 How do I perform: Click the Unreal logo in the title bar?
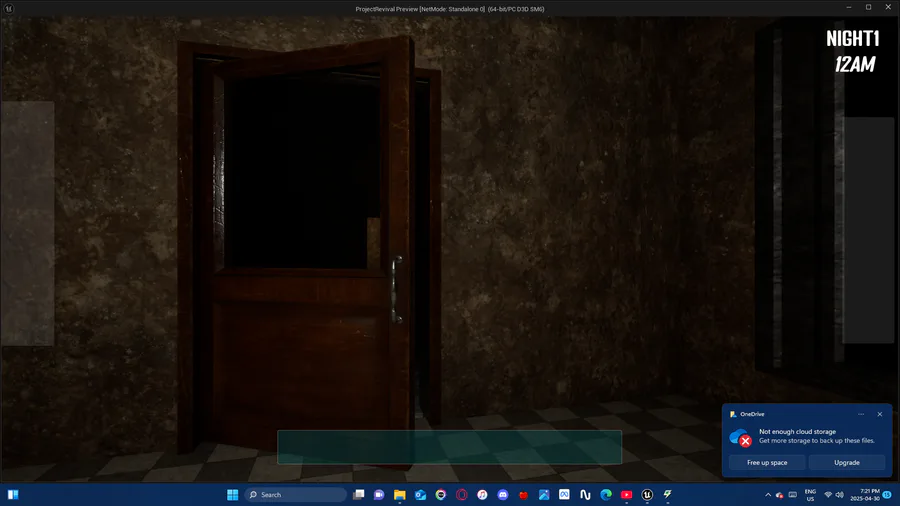coord(9,9)
